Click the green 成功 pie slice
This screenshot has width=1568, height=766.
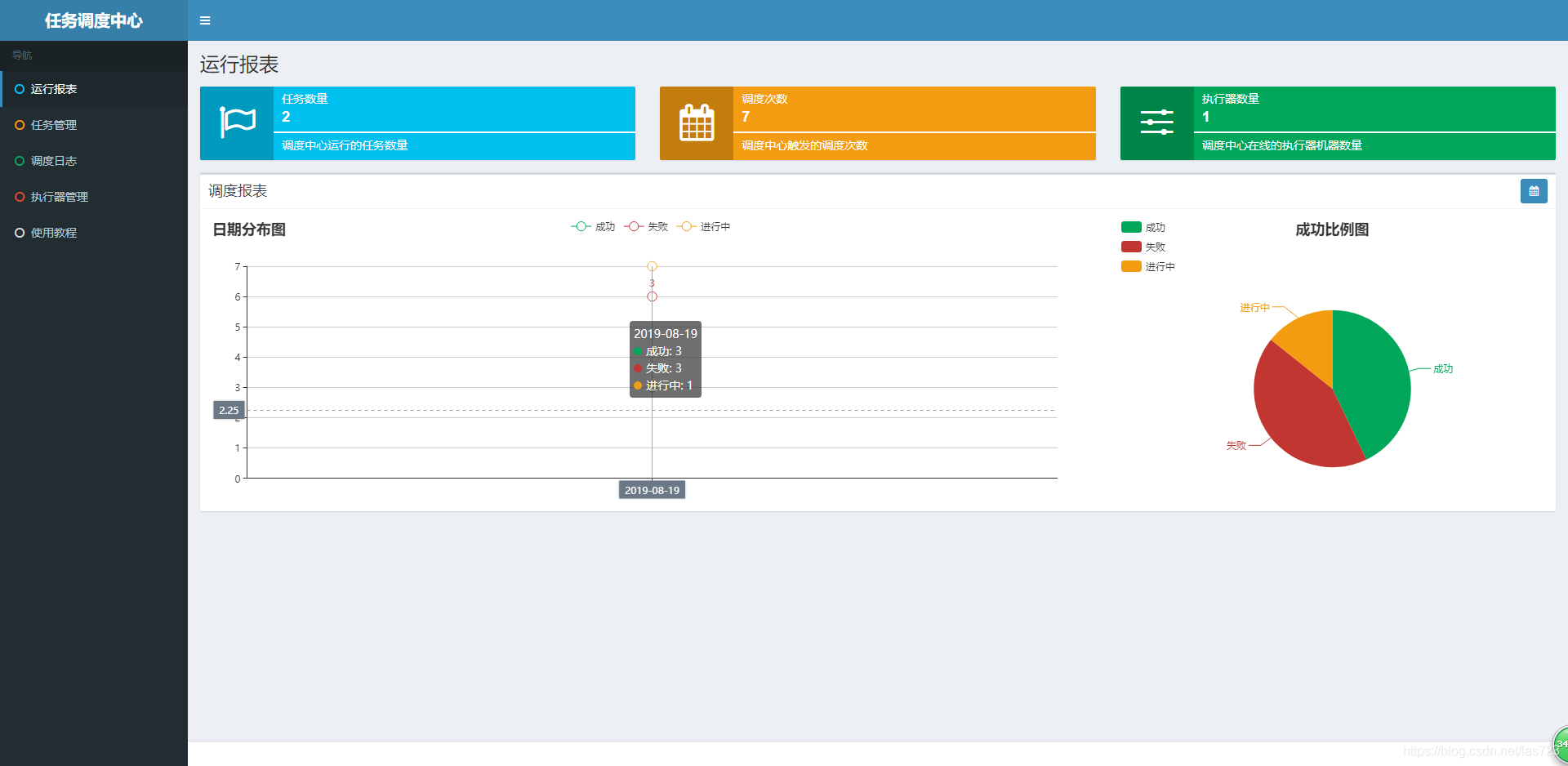(x=1372, y=380)
